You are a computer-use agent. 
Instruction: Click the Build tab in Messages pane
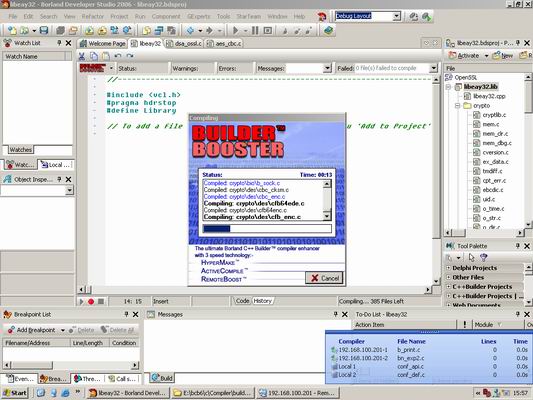(162, 378)
